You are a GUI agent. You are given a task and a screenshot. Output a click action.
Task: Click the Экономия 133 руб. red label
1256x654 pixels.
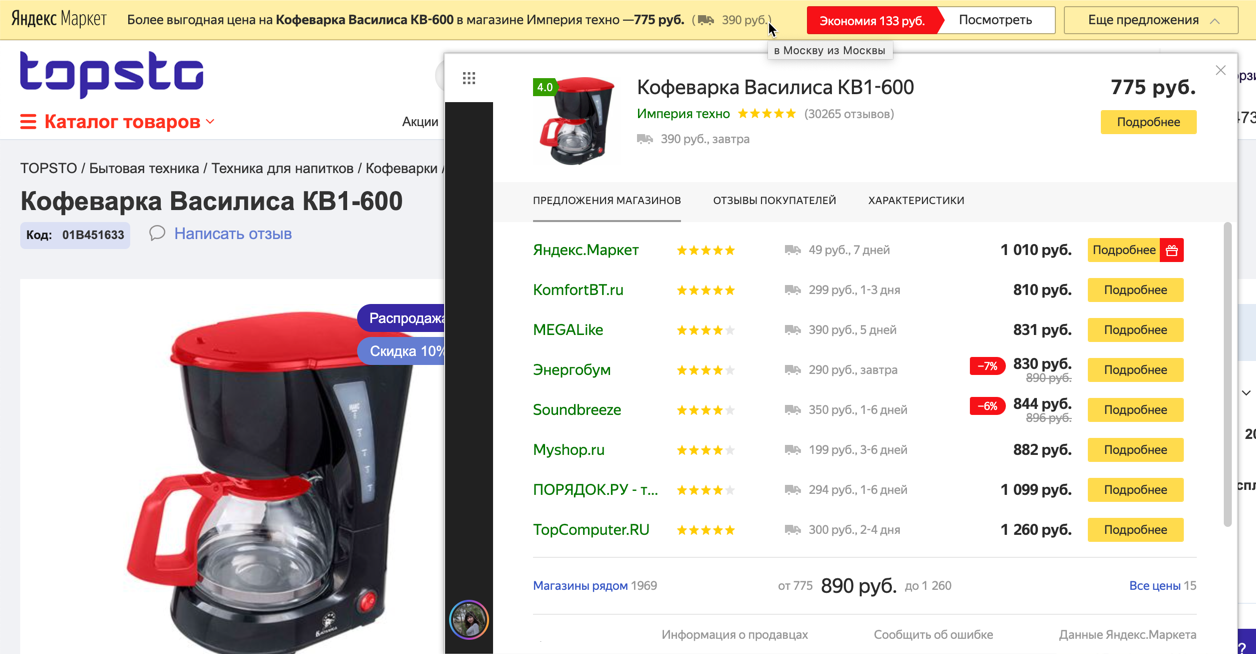coord(872,20)
